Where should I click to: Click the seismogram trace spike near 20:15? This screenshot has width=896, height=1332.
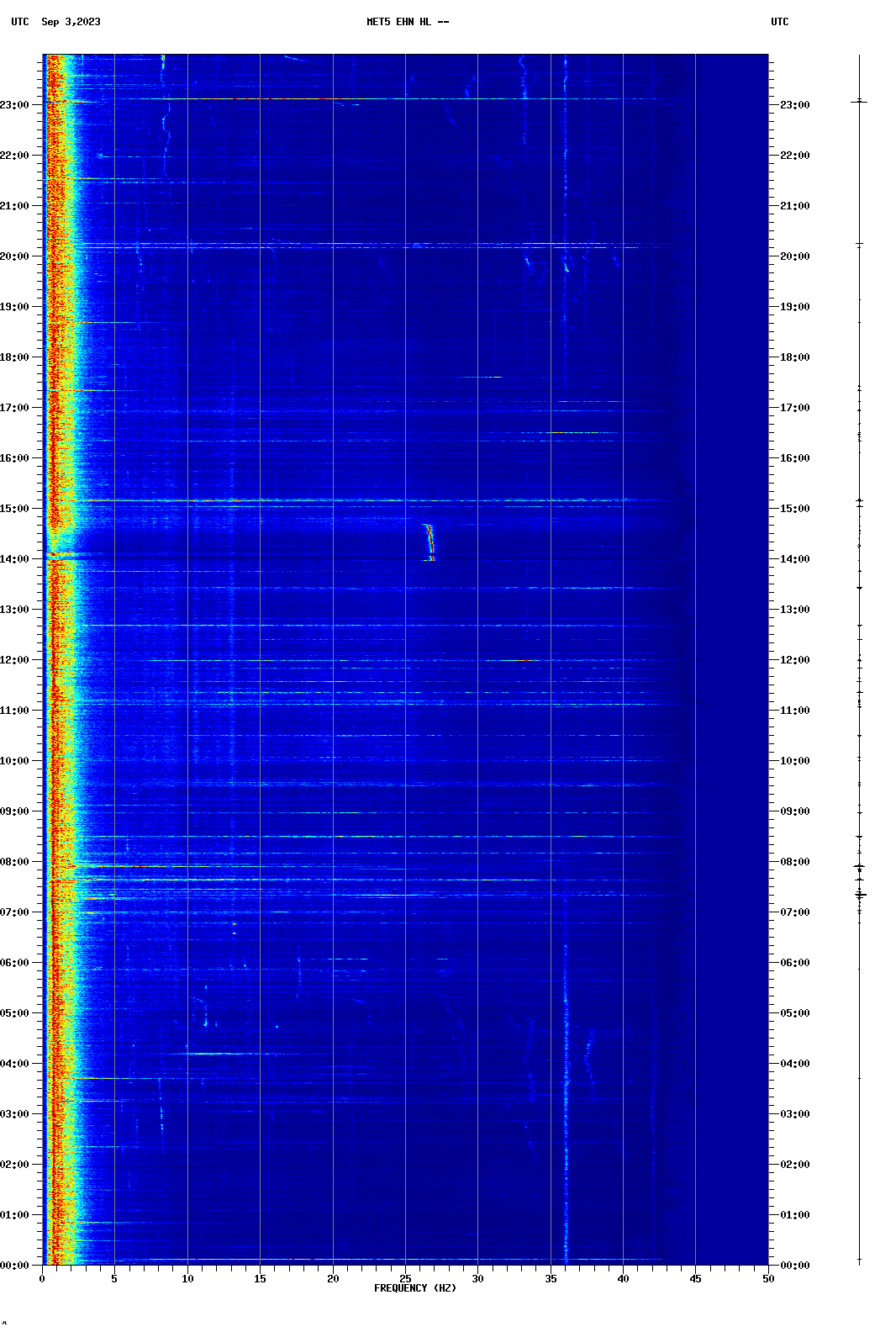[859, 244]
